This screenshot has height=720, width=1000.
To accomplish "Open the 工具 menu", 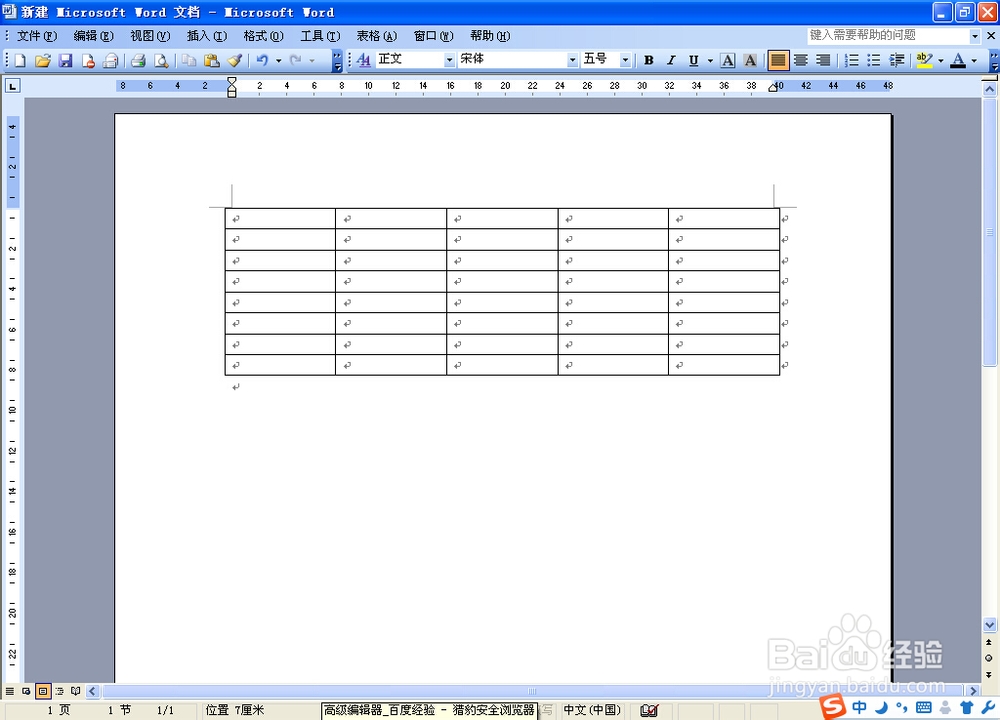I will pos(320,36).
